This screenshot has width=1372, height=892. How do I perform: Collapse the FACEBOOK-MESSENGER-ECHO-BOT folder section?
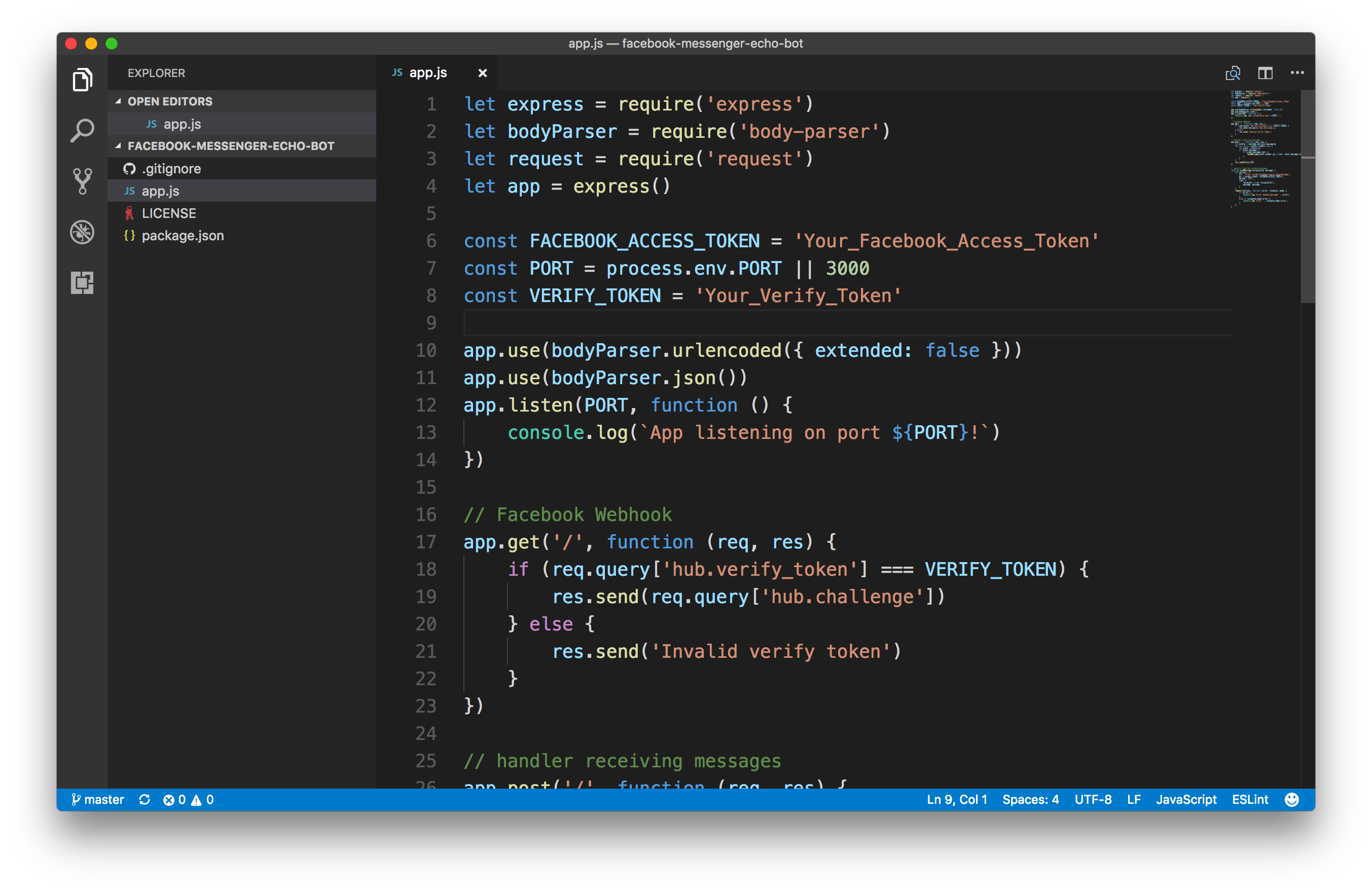tap(241, 146)
